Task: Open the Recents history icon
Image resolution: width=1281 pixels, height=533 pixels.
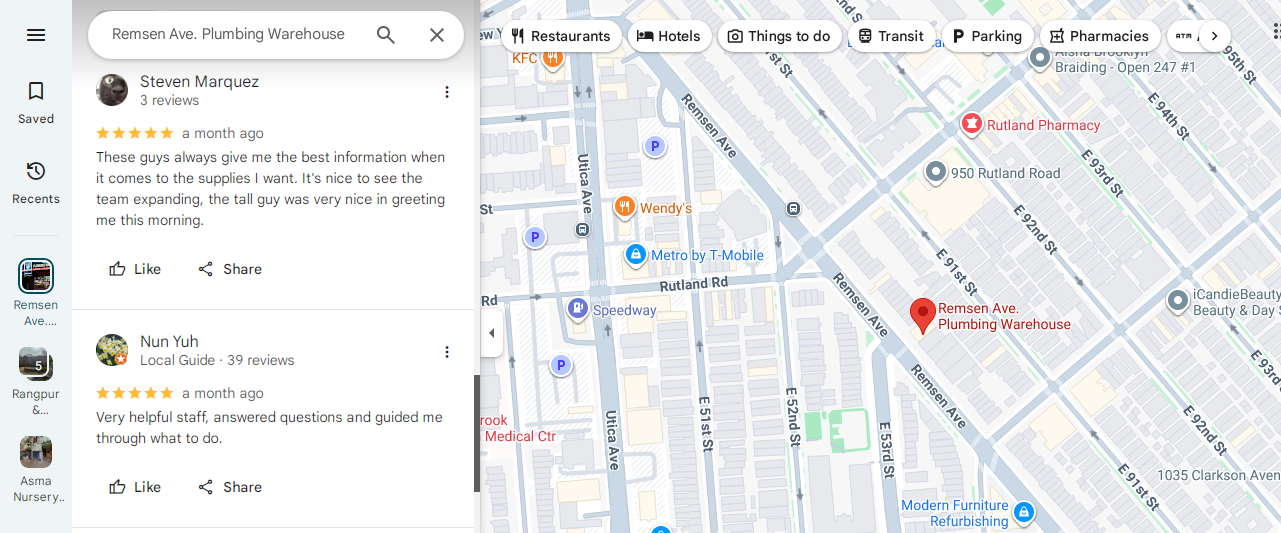Action: pyautogui.click(x=36, y=182)
